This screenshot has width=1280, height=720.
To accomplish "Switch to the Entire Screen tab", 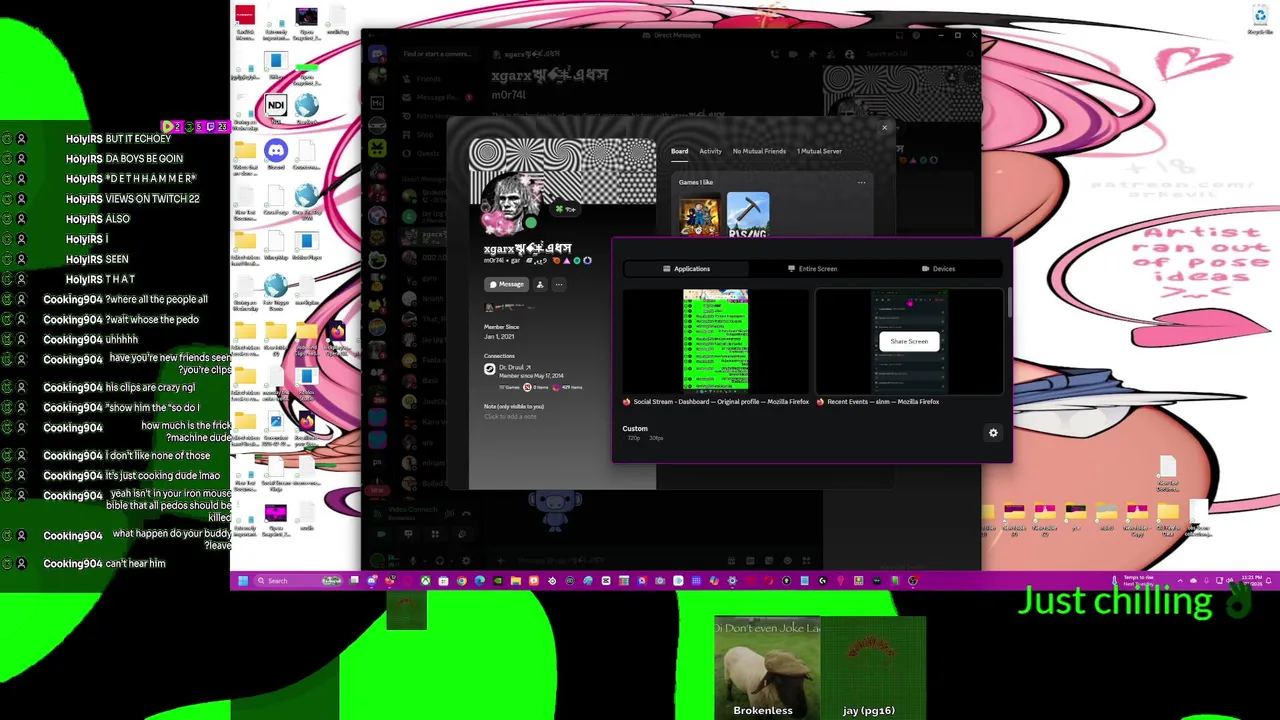I will point(812,269).
